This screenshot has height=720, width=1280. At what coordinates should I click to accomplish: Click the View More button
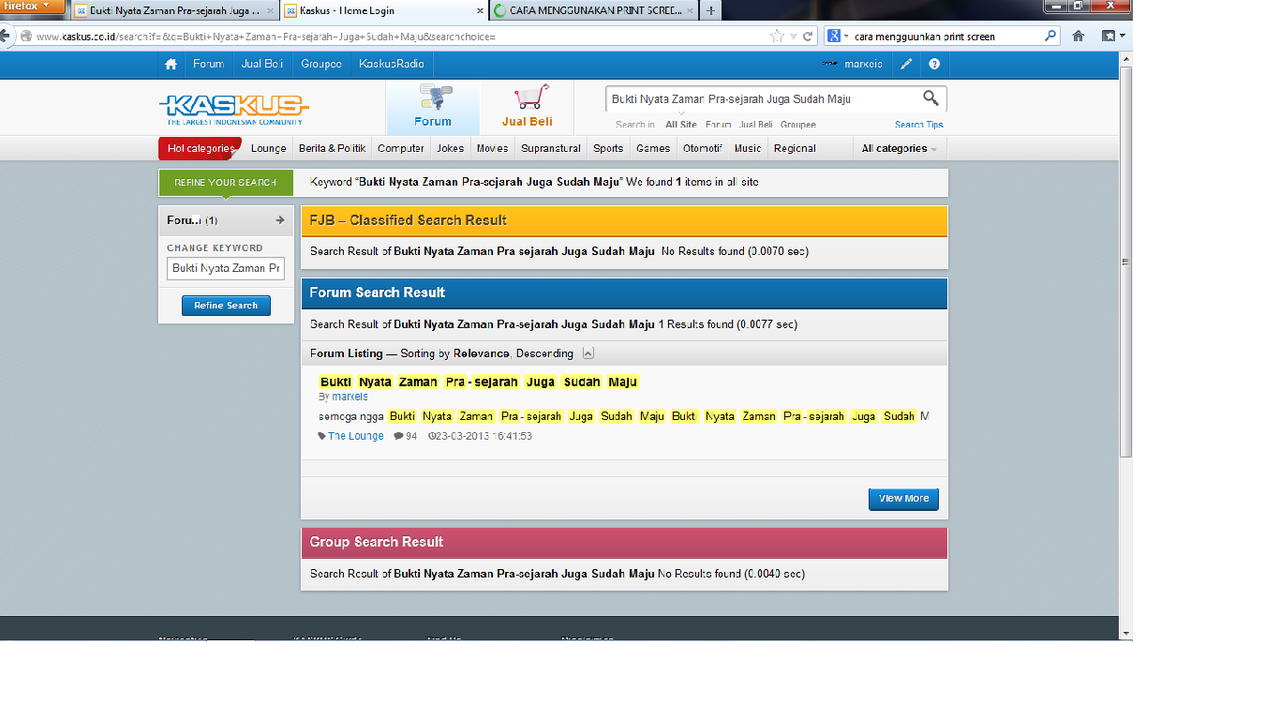point(904,498)
